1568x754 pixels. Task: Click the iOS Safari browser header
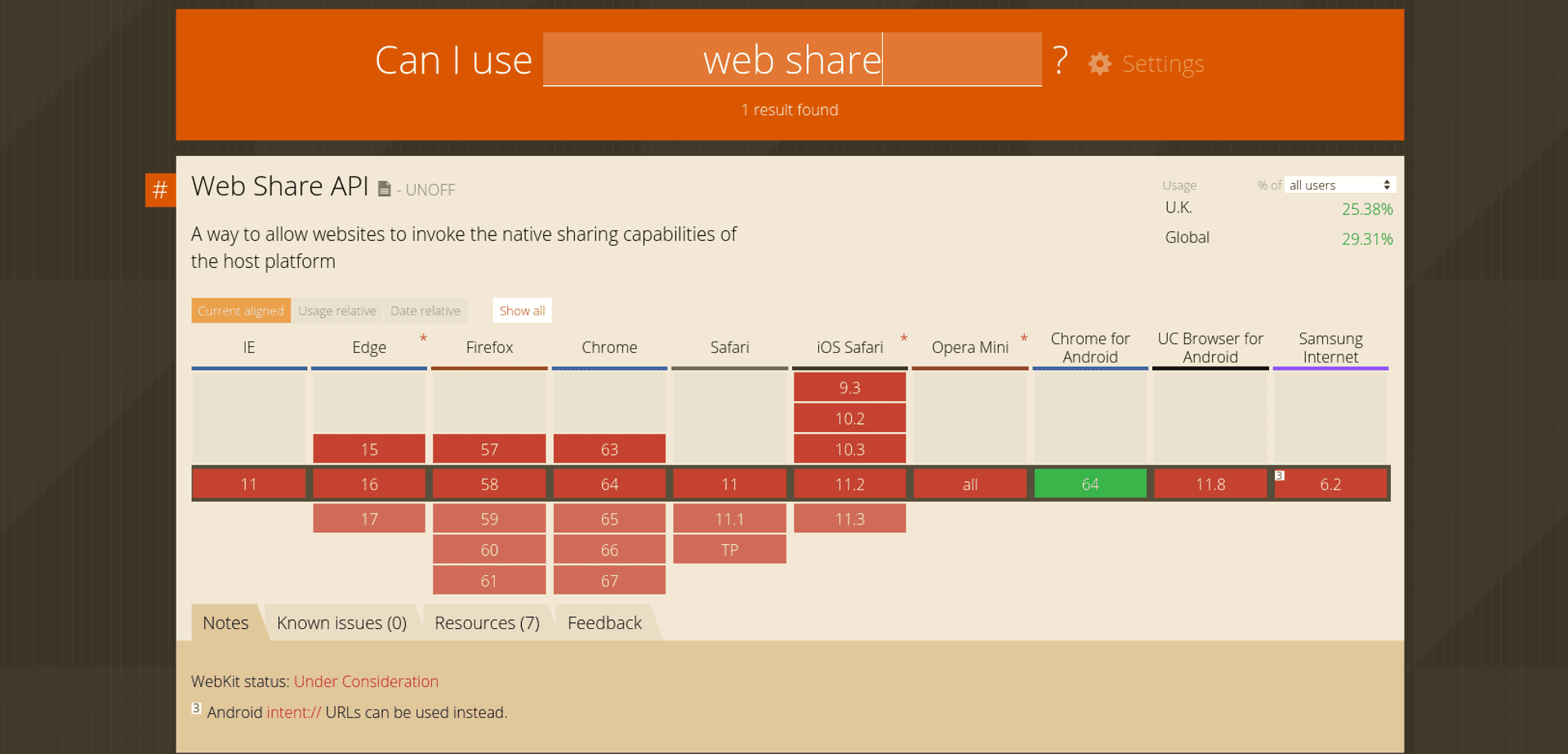[849, 347]
